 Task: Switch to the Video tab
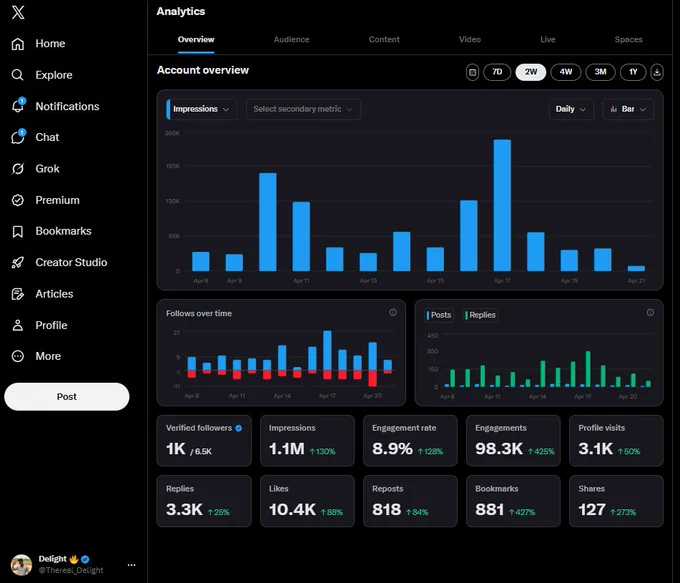[x=470, y=39]
